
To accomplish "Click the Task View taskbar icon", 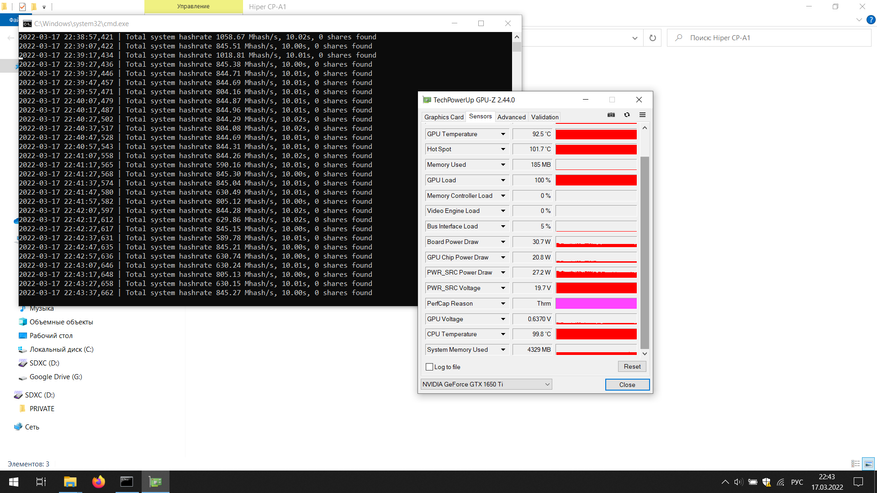I will 41,482.
